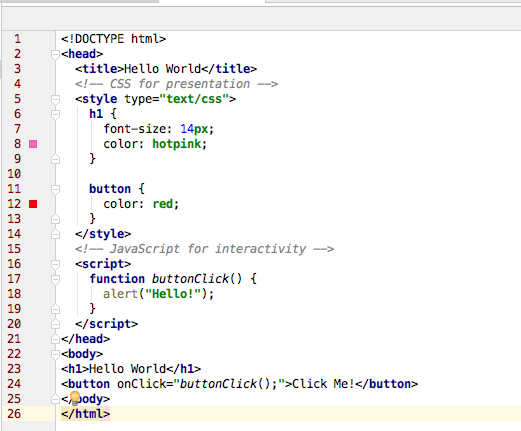521x431 pixels.
Task: Fold the h1 rule on line 6
Action: [55, 114]
